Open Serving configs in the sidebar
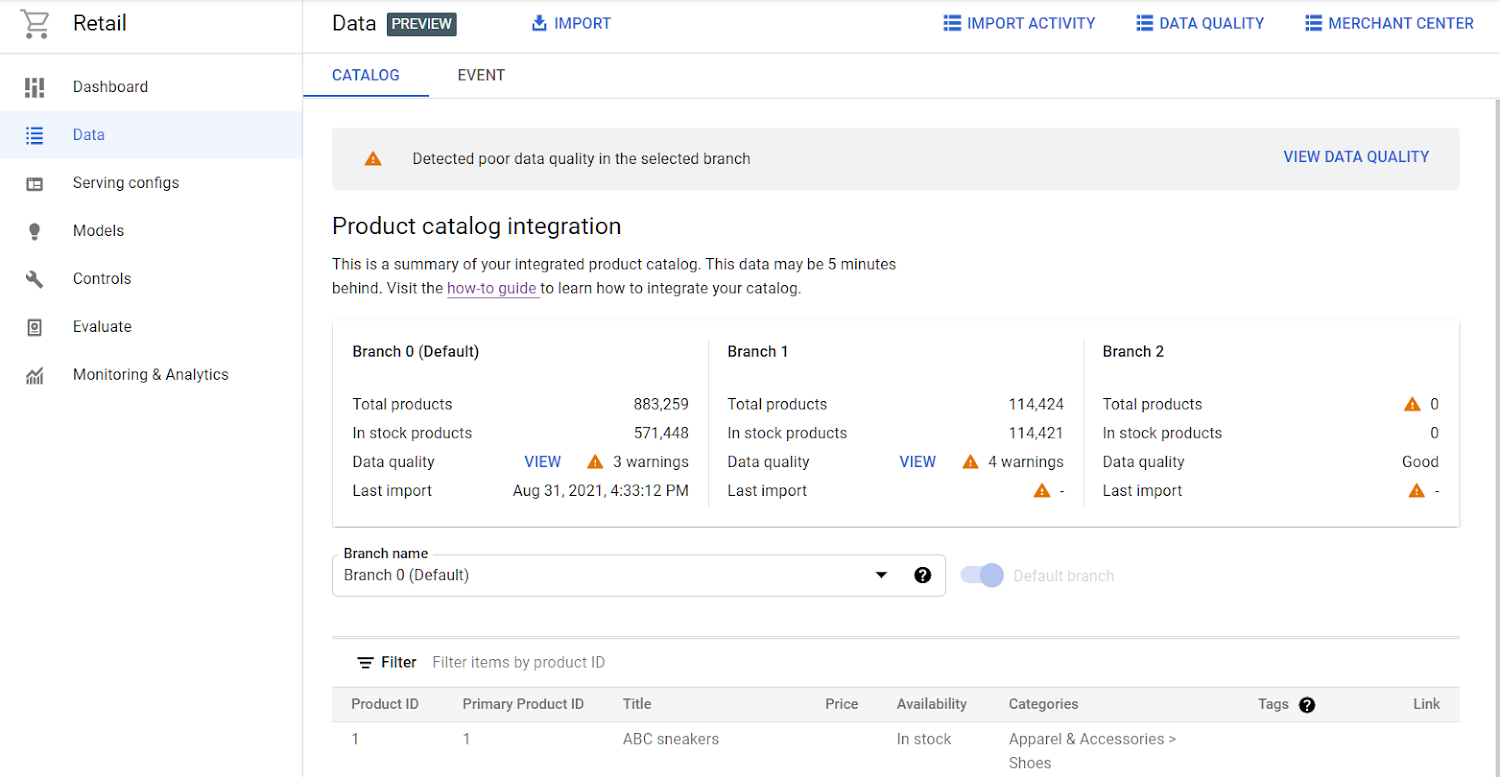1500x777 pixels. (x=151, y=183)
